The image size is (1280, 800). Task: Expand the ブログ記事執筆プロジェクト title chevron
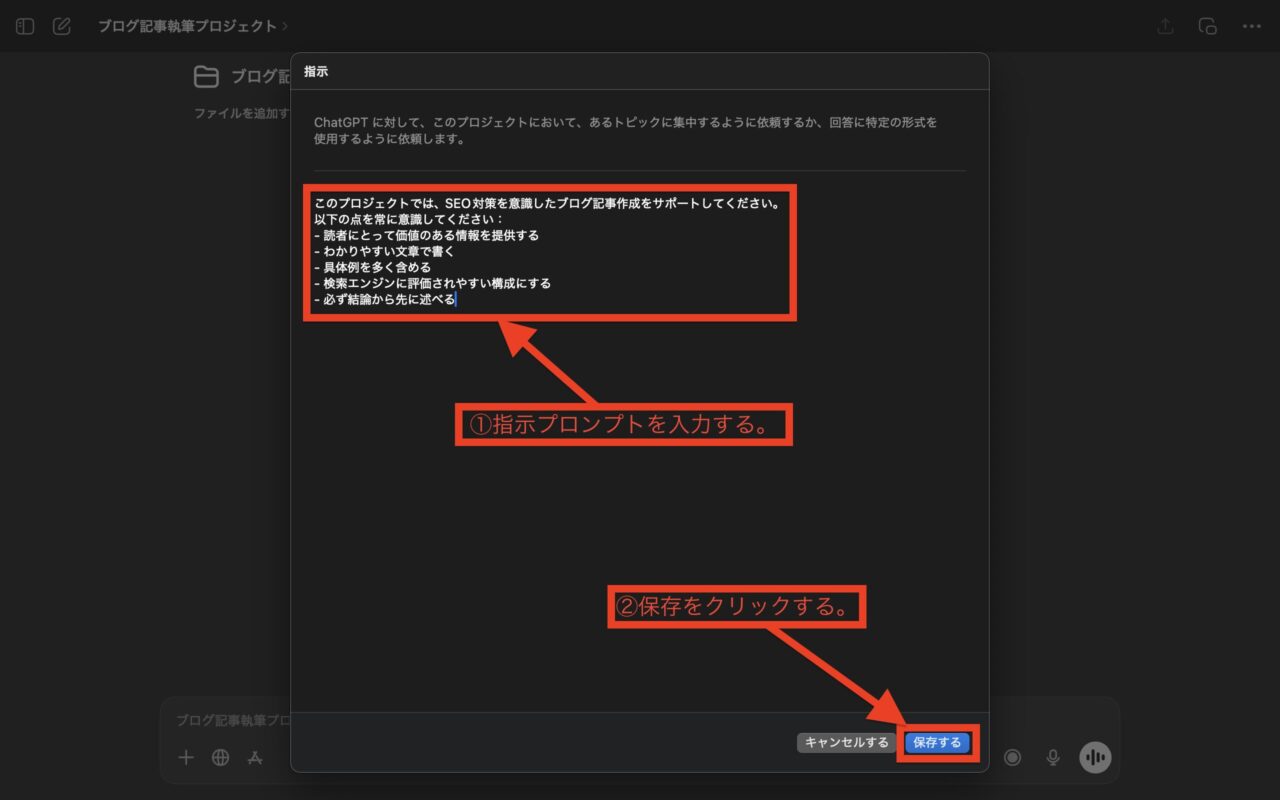pos(285,27)
